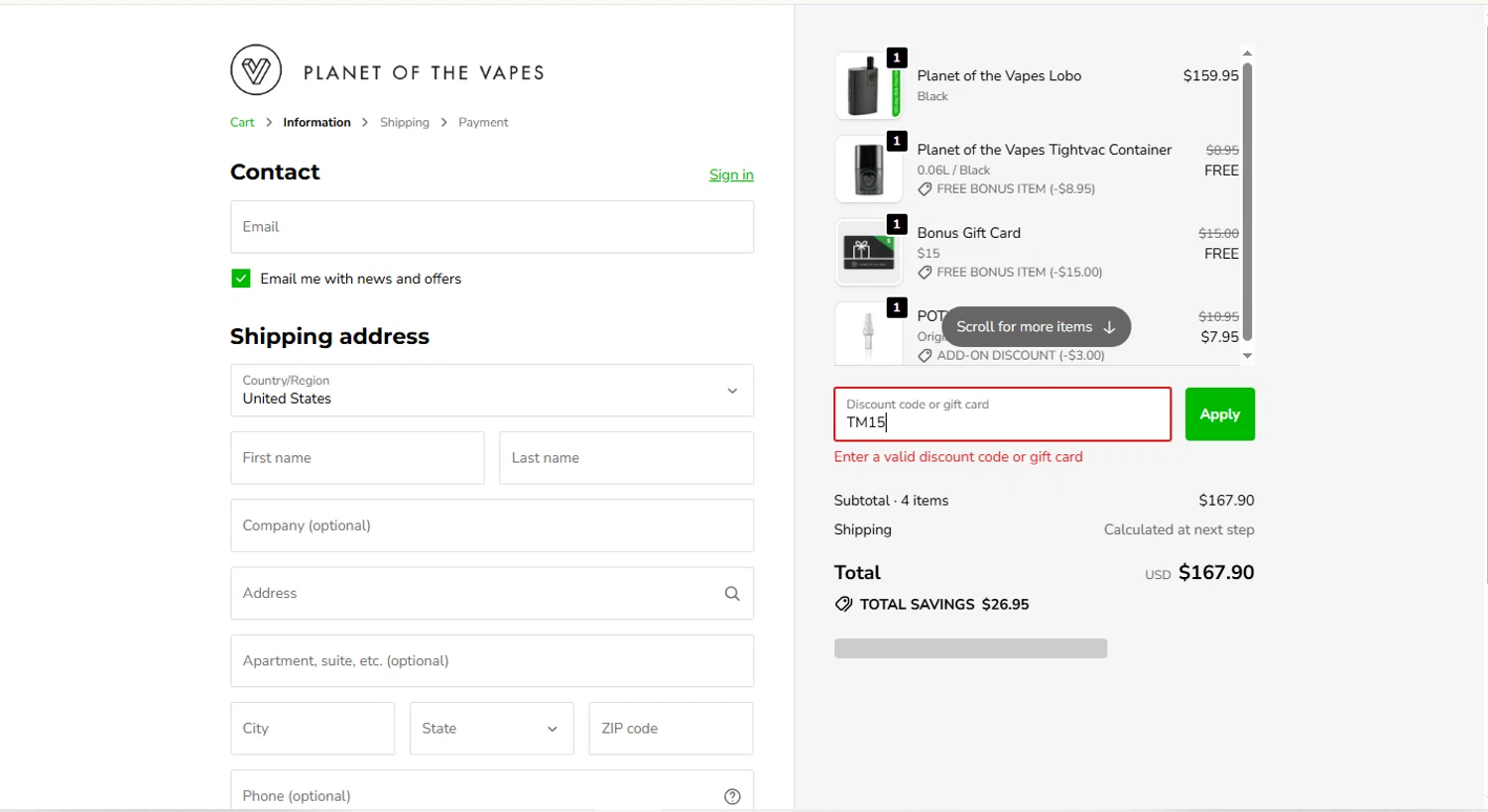Click the $159.95 price
The image size is (1488, 812).
[1210, 75]
